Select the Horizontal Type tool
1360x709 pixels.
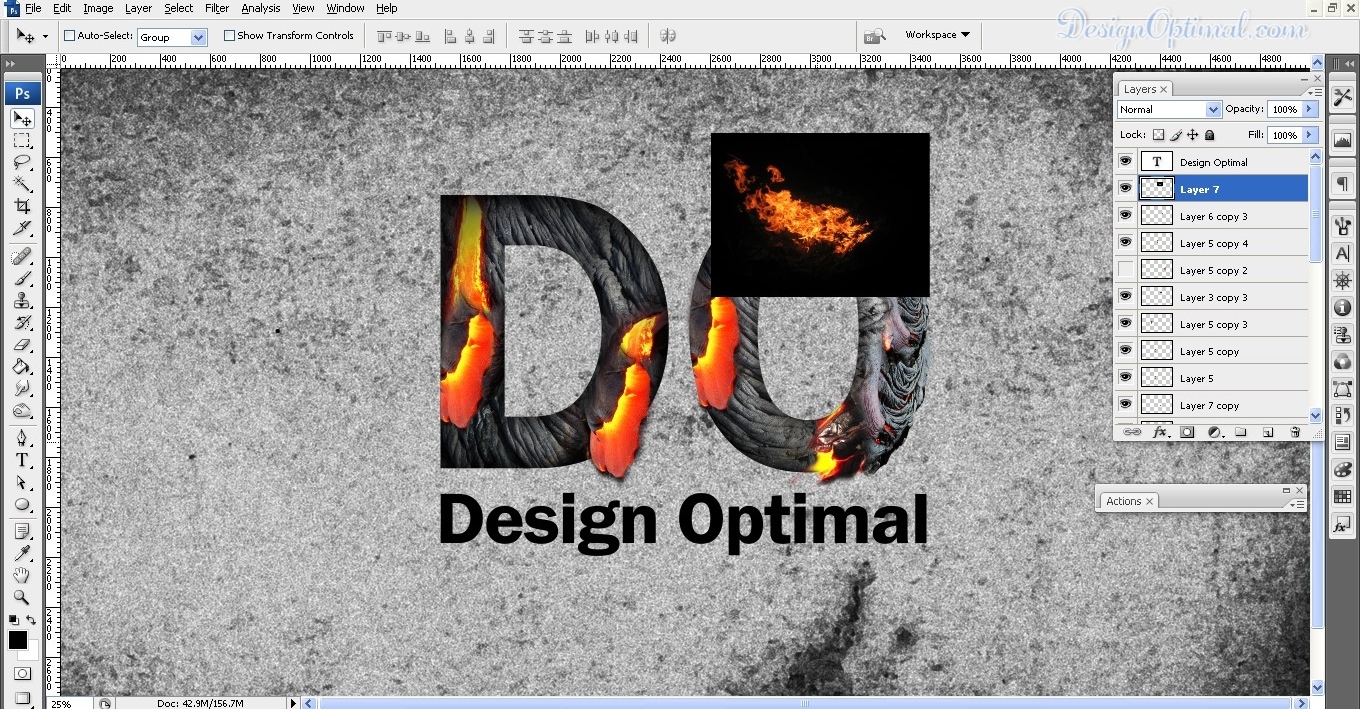click(22, 460)
